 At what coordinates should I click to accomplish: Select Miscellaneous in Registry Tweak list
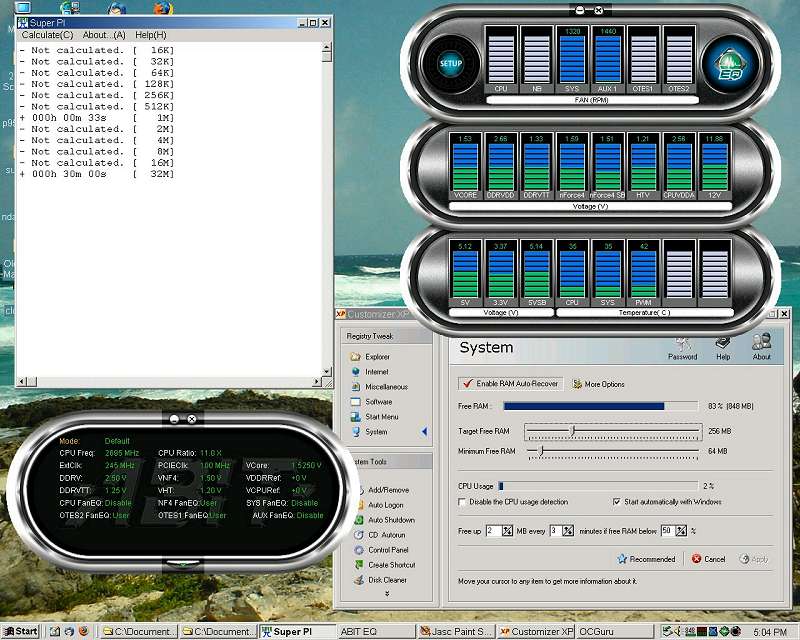379,387
